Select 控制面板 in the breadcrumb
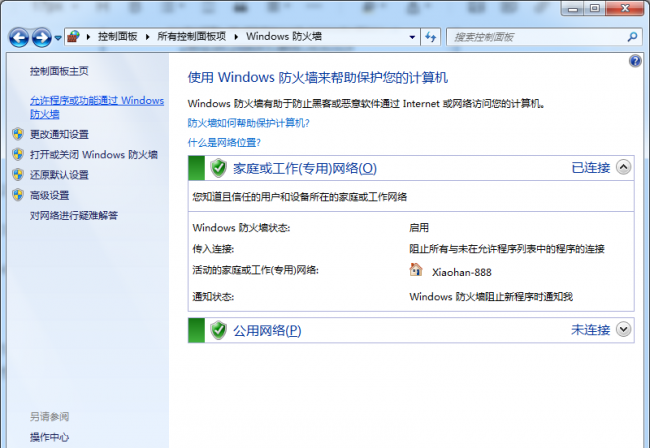 click(118, 36)
